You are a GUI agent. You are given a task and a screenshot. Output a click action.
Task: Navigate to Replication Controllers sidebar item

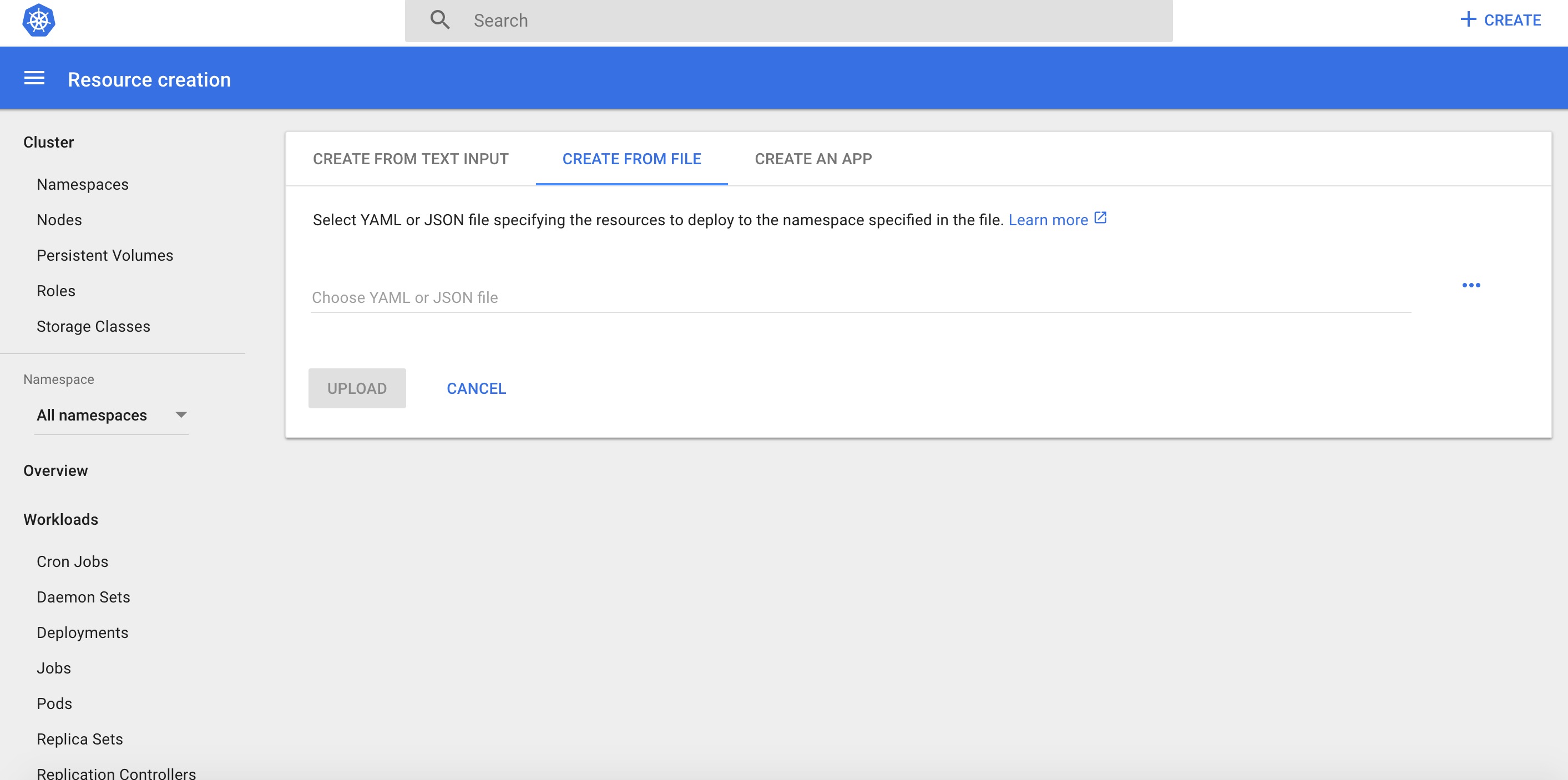coord(116,773)
